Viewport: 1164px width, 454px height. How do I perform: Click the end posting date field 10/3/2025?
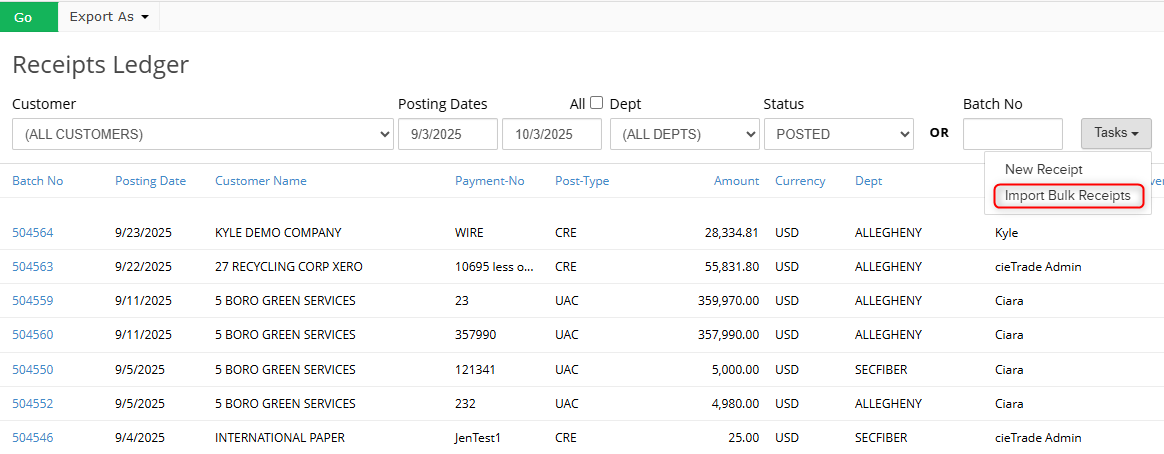coord(552,134)
